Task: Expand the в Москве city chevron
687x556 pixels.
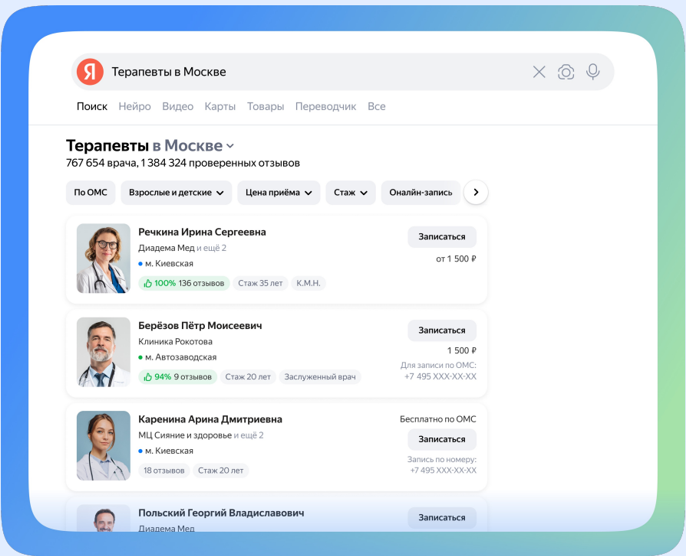Action: [x=230, y=146]
